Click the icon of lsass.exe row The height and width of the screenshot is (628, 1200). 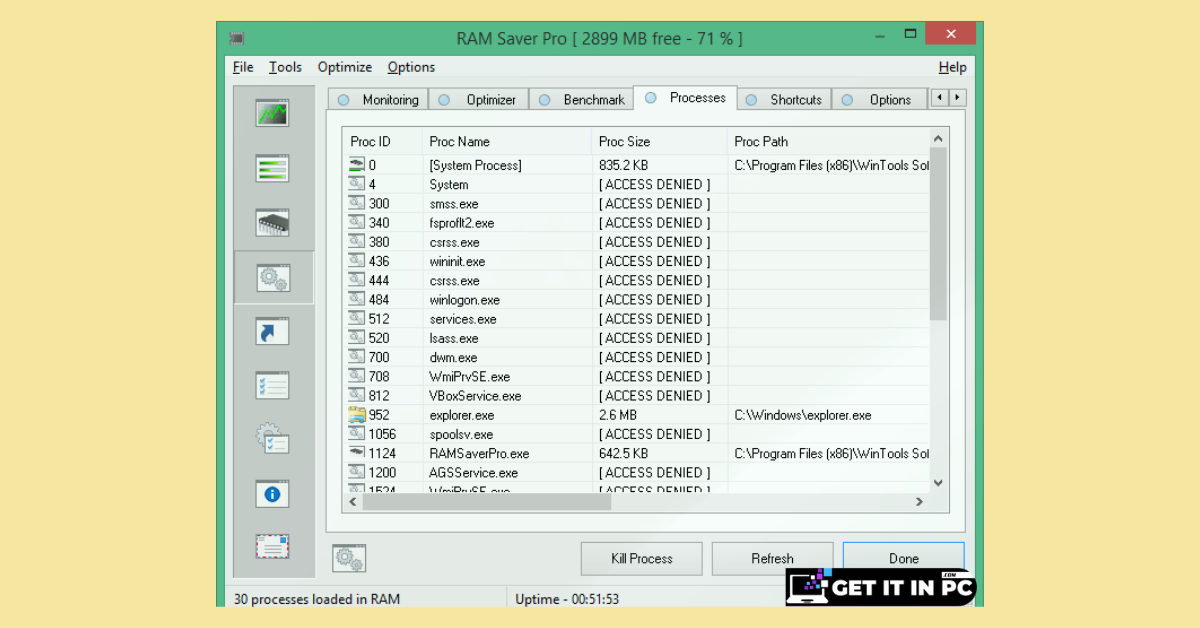click(x=357, y=338)
